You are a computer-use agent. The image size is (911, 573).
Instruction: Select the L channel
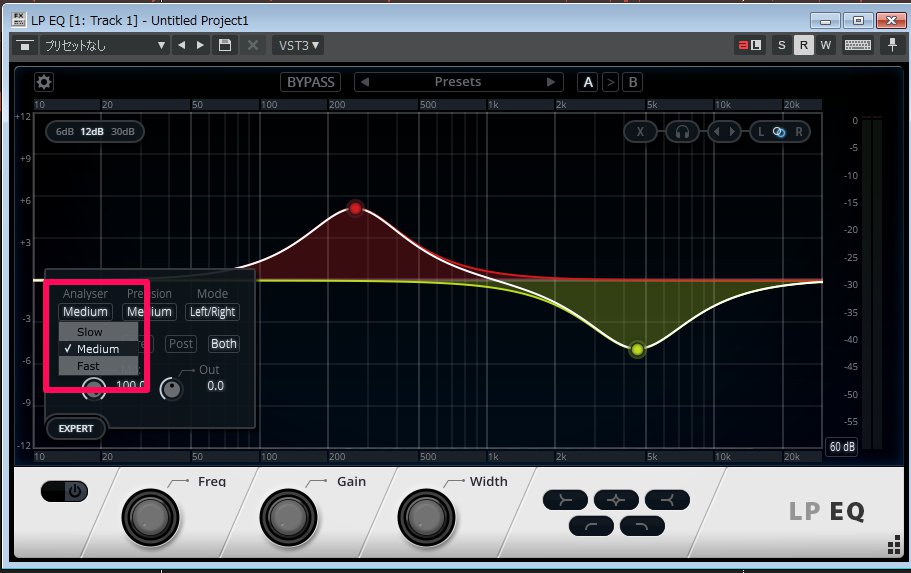click(761, 132)
